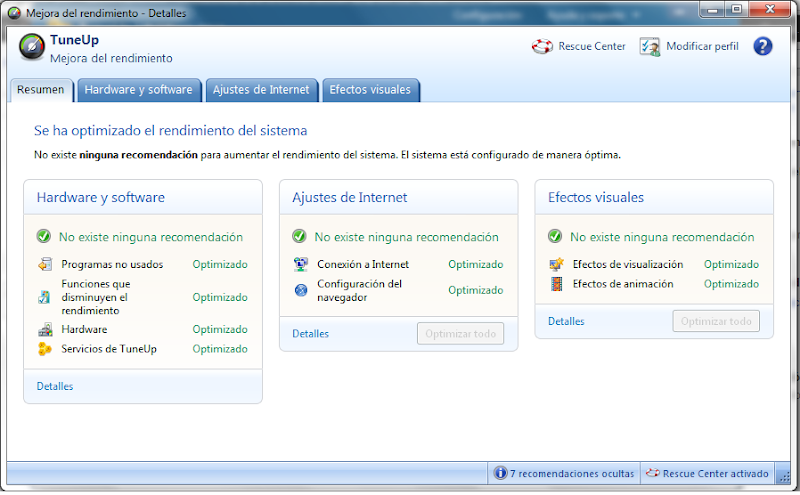Click the Rescue Center activado status bar icon
This screenshot has height=495, width=800.
click(x=652, y=473)
